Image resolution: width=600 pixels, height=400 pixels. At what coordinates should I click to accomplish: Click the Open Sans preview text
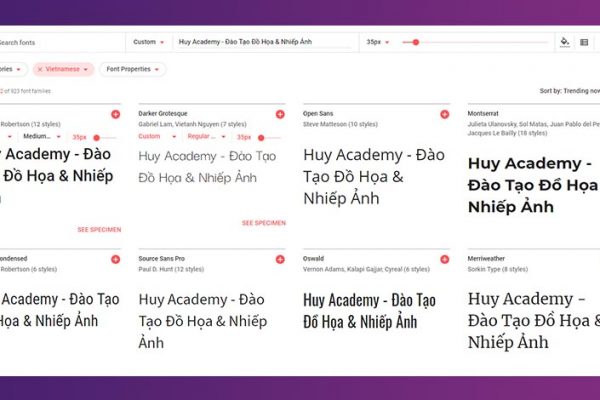pos(374,176)
